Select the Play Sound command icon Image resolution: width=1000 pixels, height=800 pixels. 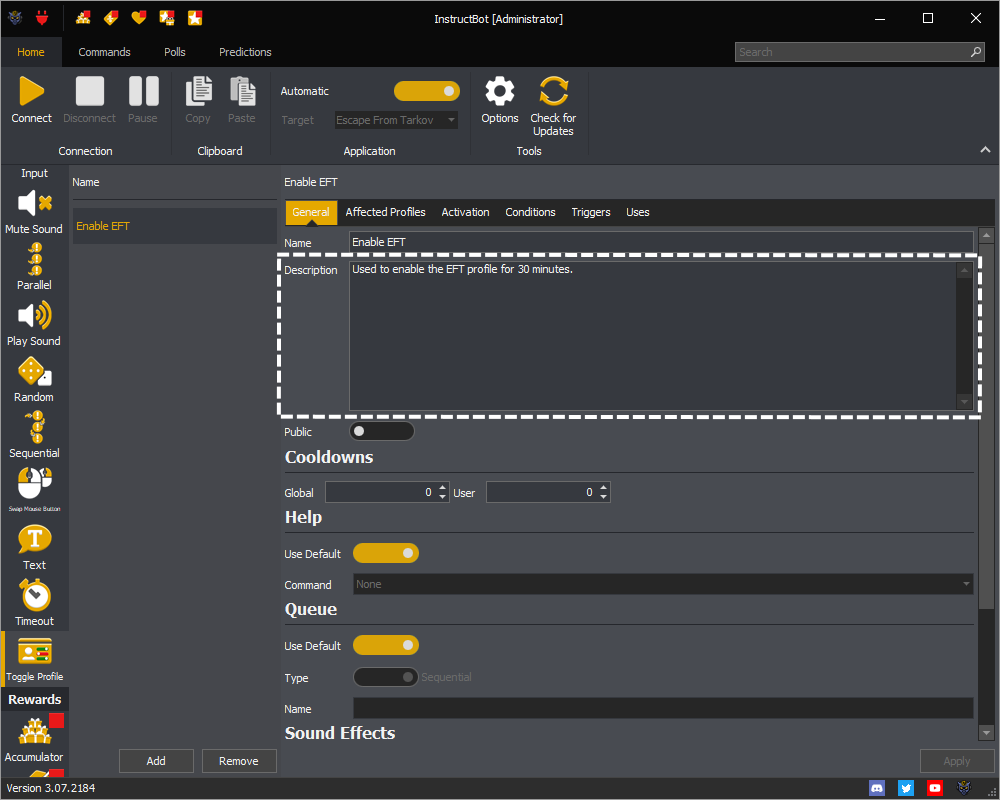[x=34, y=316]
